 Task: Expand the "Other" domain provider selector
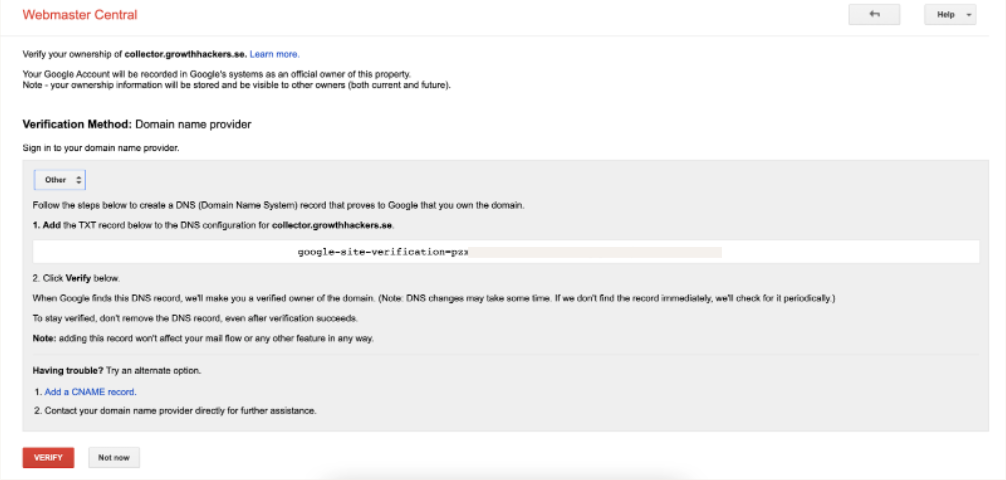[61, 180]
